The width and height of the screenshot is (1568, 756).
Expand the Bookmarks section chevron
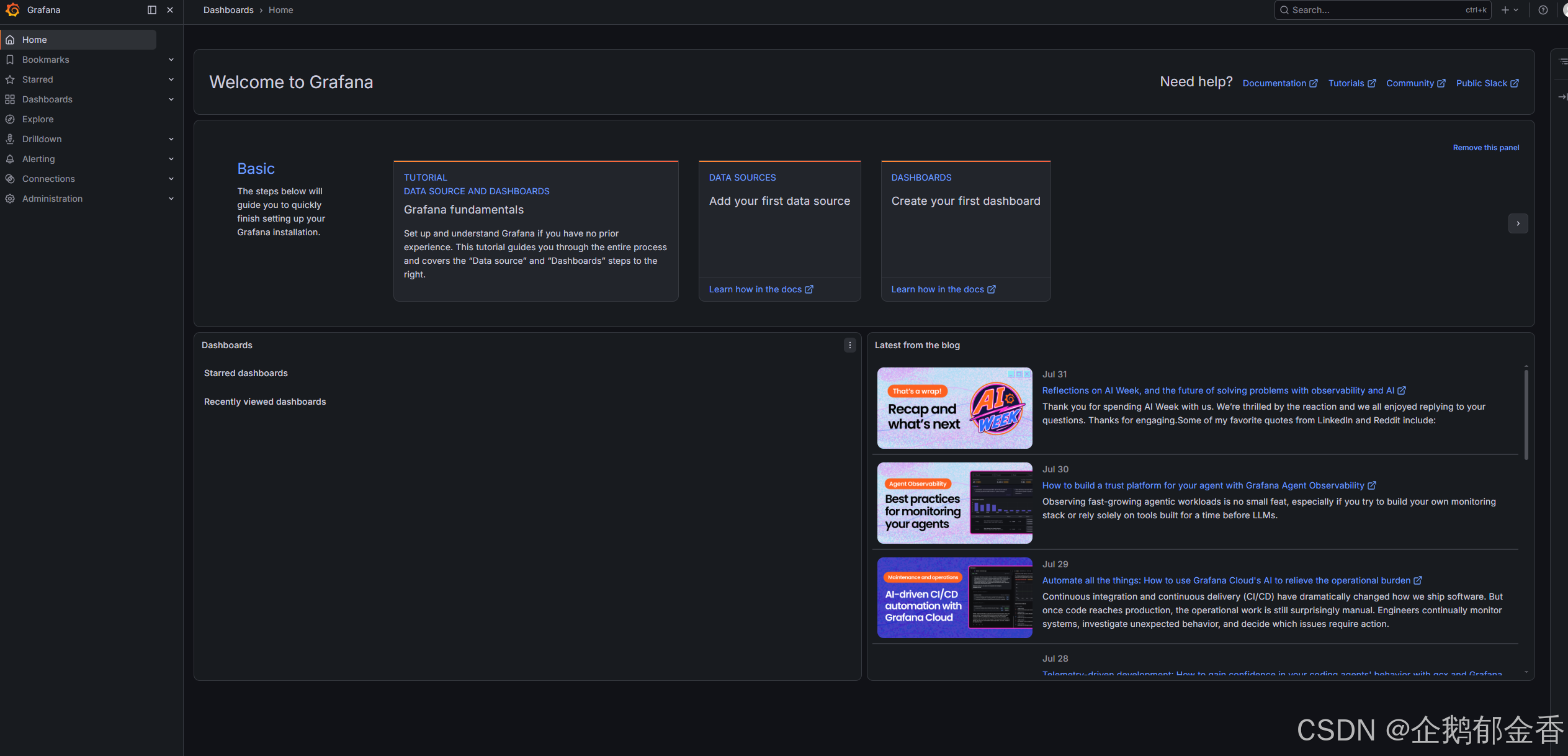point(171,60)
